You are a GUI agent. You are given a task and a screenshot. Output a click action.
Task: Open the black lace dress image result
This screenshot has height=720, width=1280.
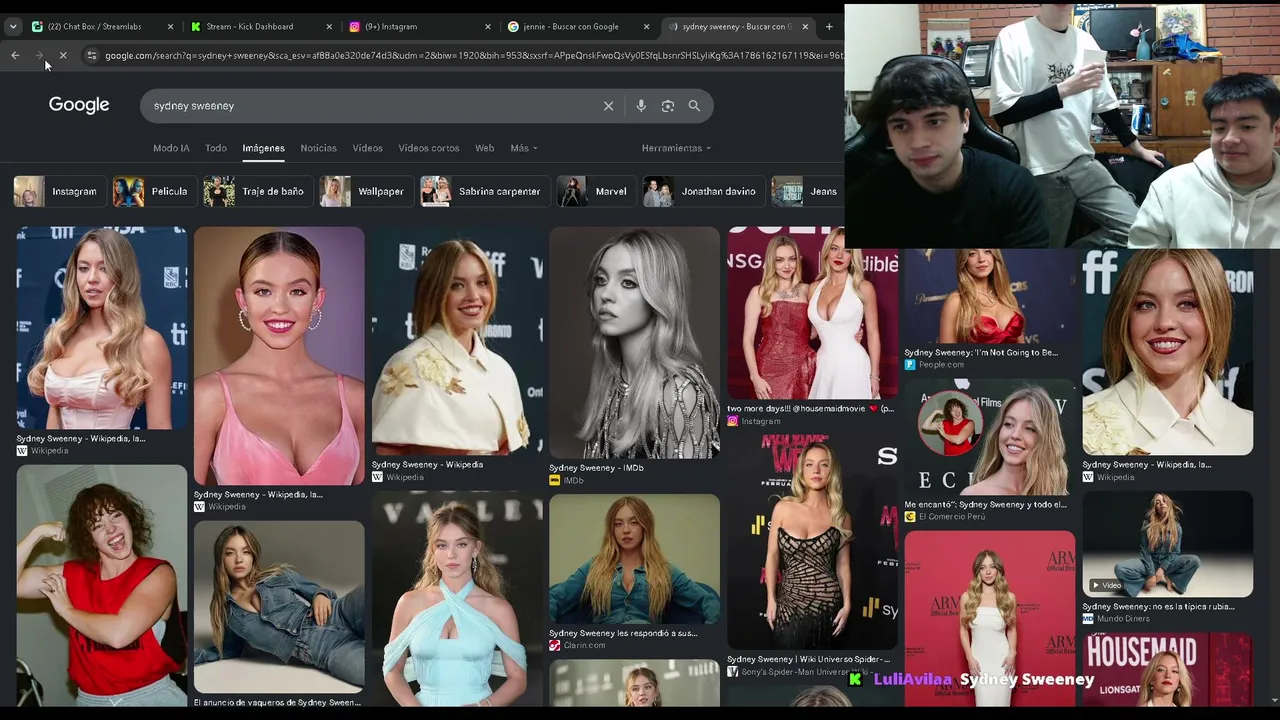click(812, 541)
